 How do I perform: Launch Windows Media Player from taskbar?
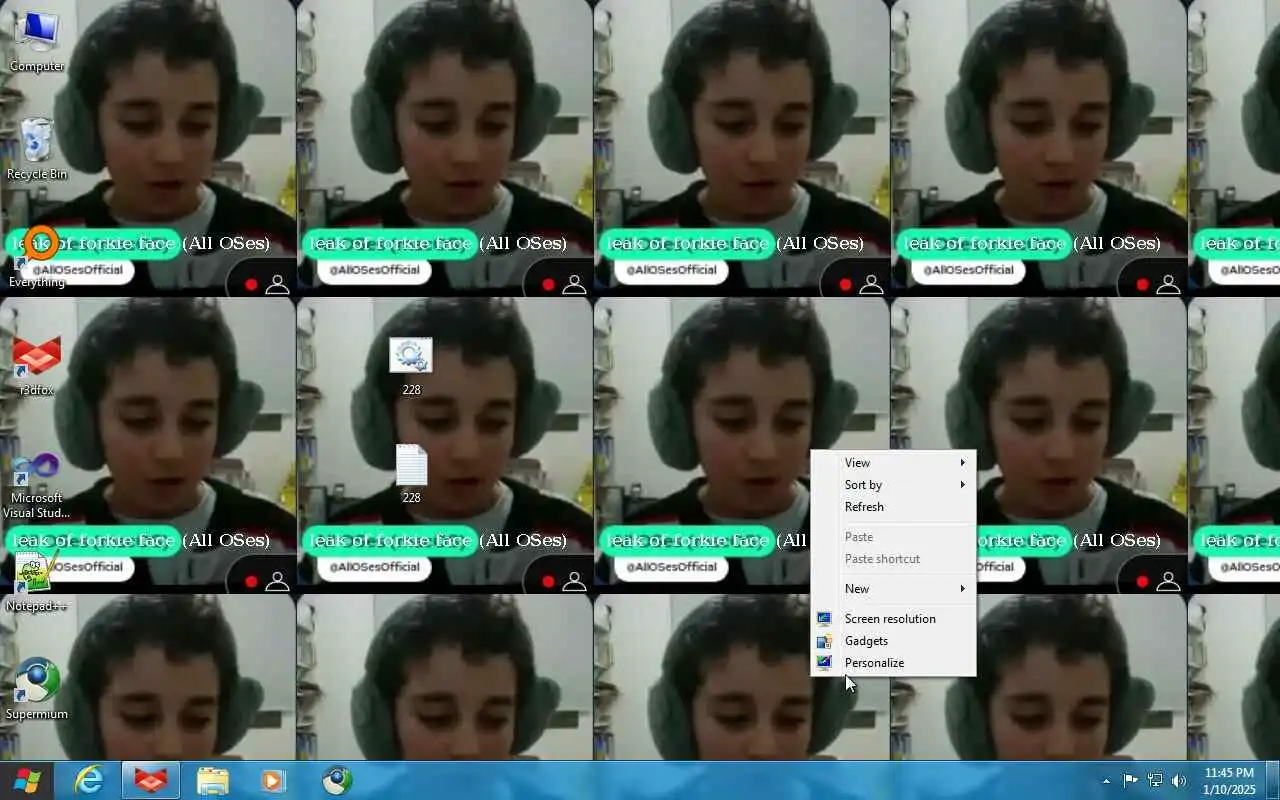[273, 780]
